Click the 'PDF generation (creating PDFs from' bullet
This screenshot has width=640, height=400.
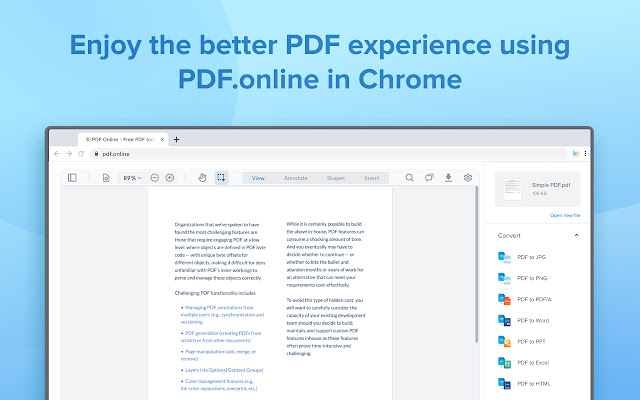(221, 333)
